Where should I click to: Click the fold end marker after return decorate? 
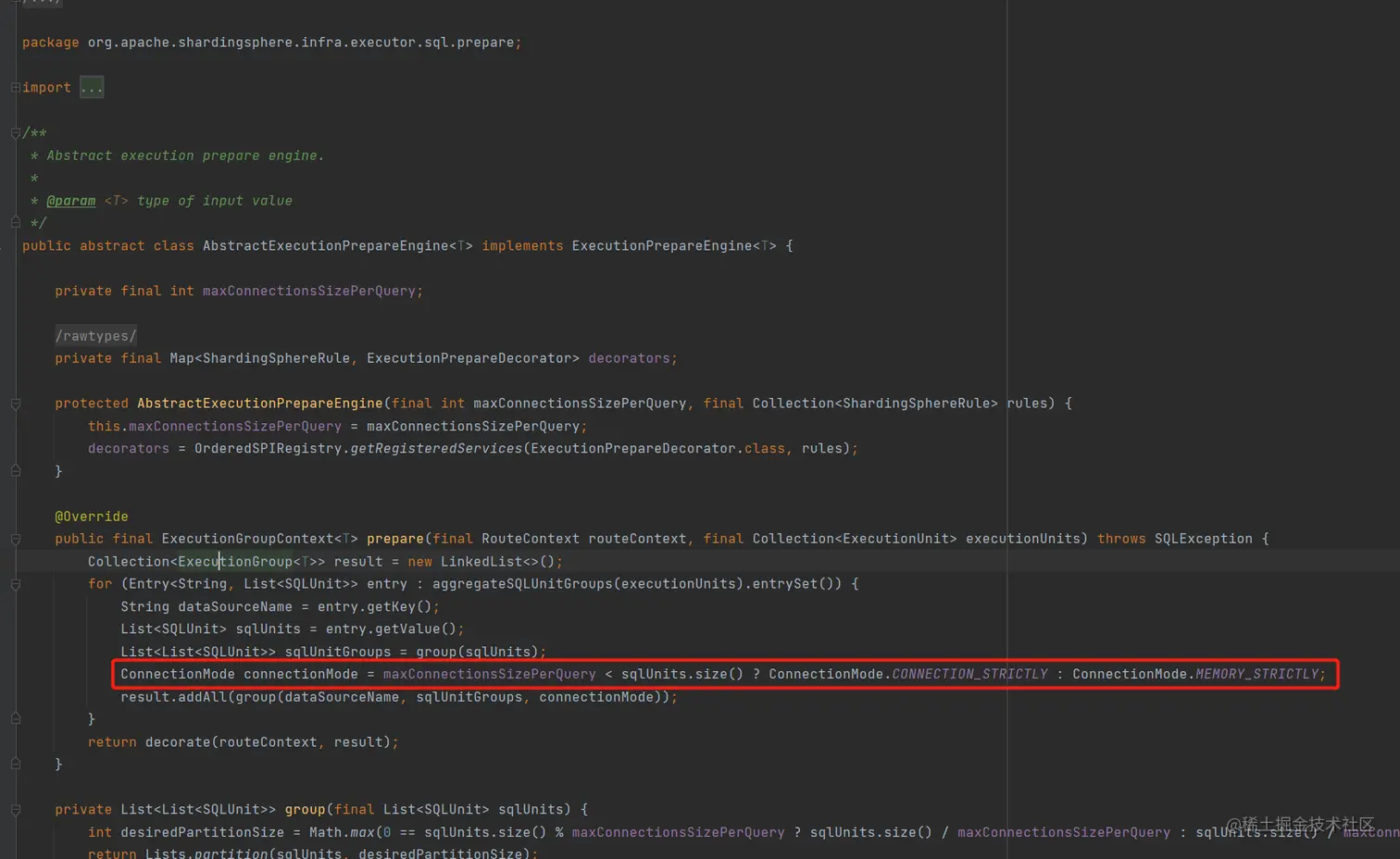(x=15, y=765)
